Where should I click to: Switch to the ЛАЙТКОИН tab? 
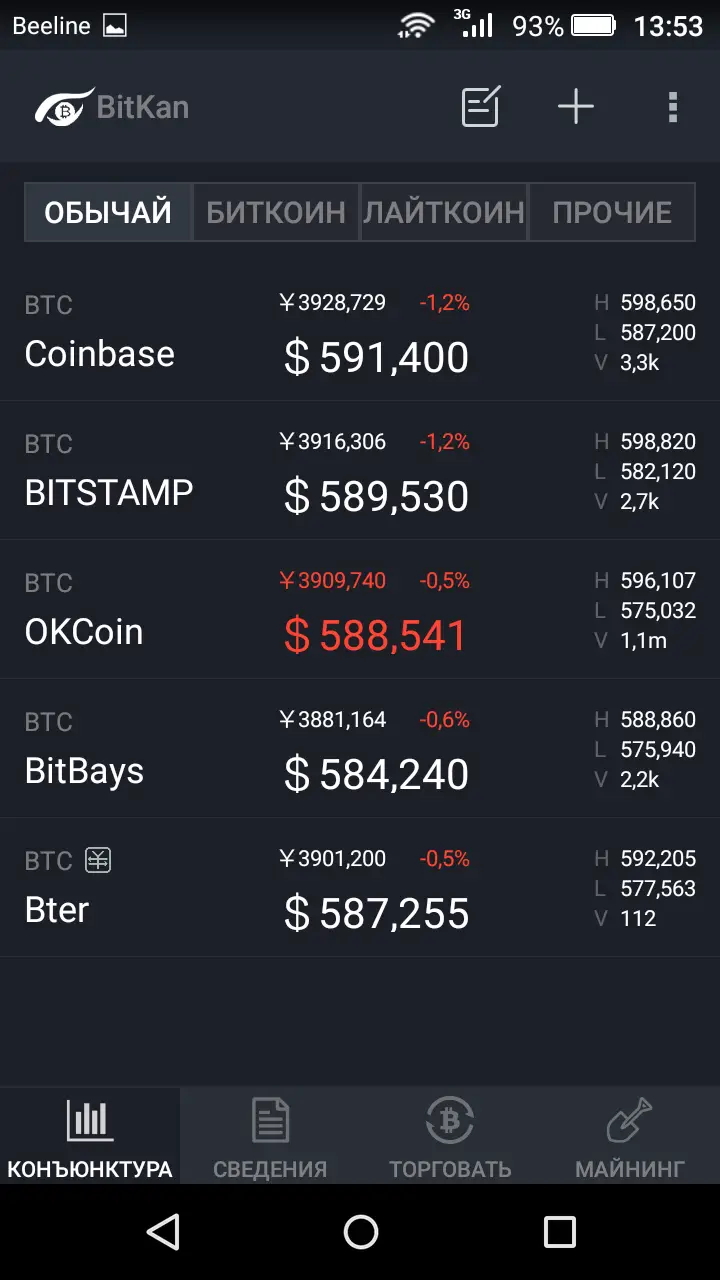(444, 212)
